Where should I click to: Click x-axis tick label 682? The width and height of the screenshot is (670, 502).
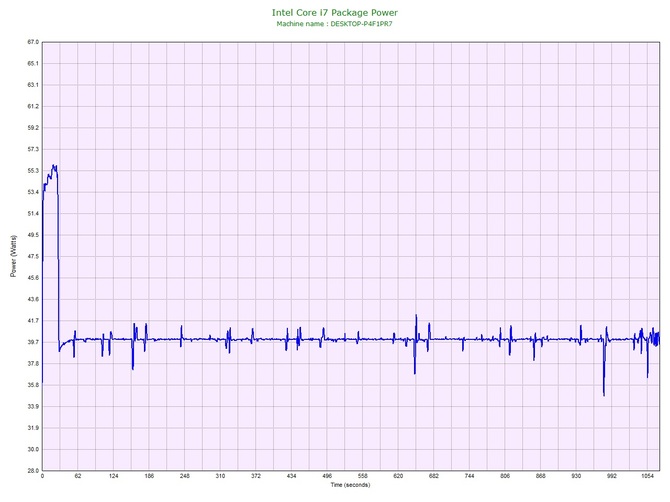[434, 476]
